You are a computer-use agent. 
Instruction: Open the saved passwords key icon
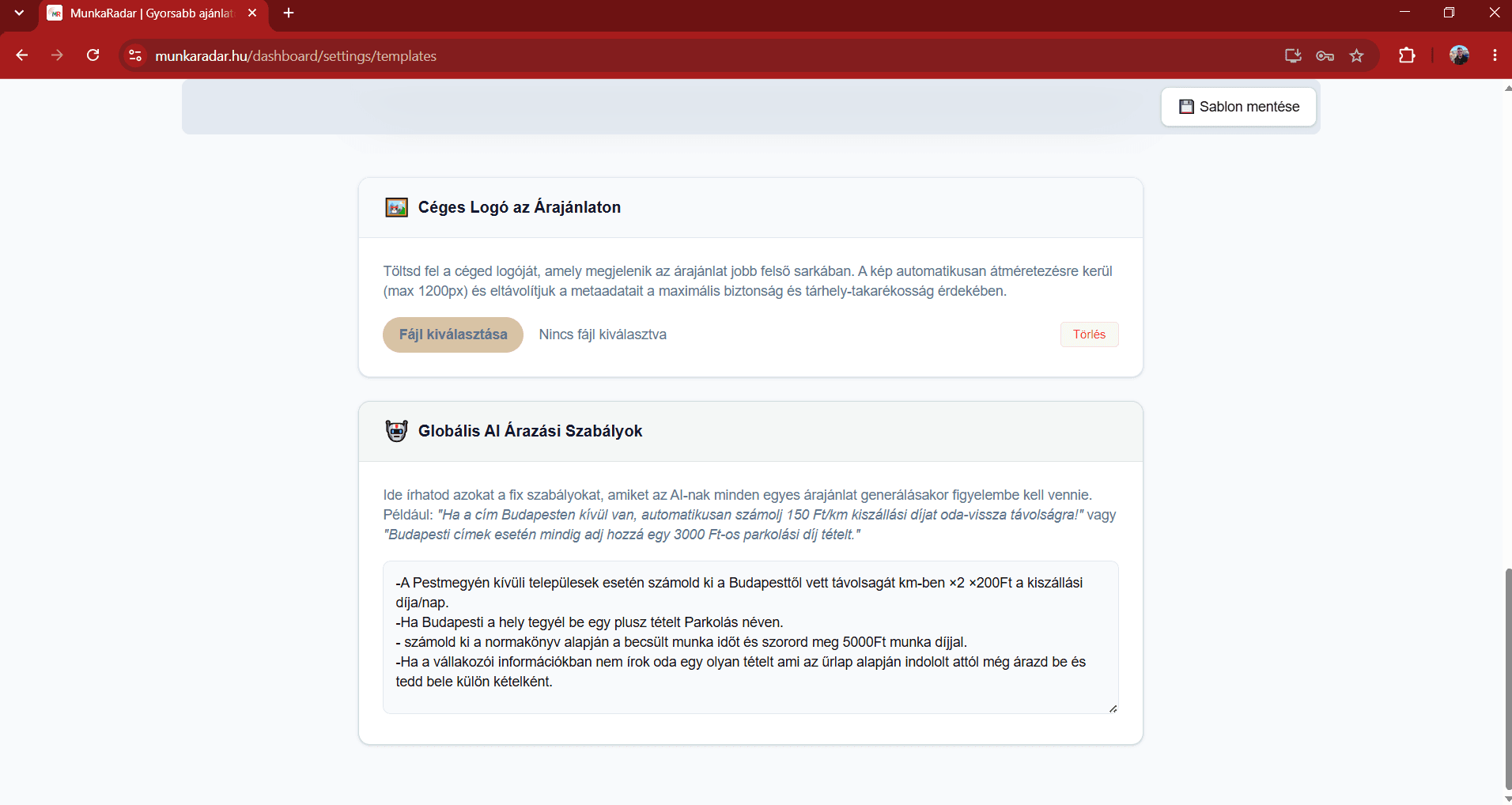click(x=1325, y=55)
